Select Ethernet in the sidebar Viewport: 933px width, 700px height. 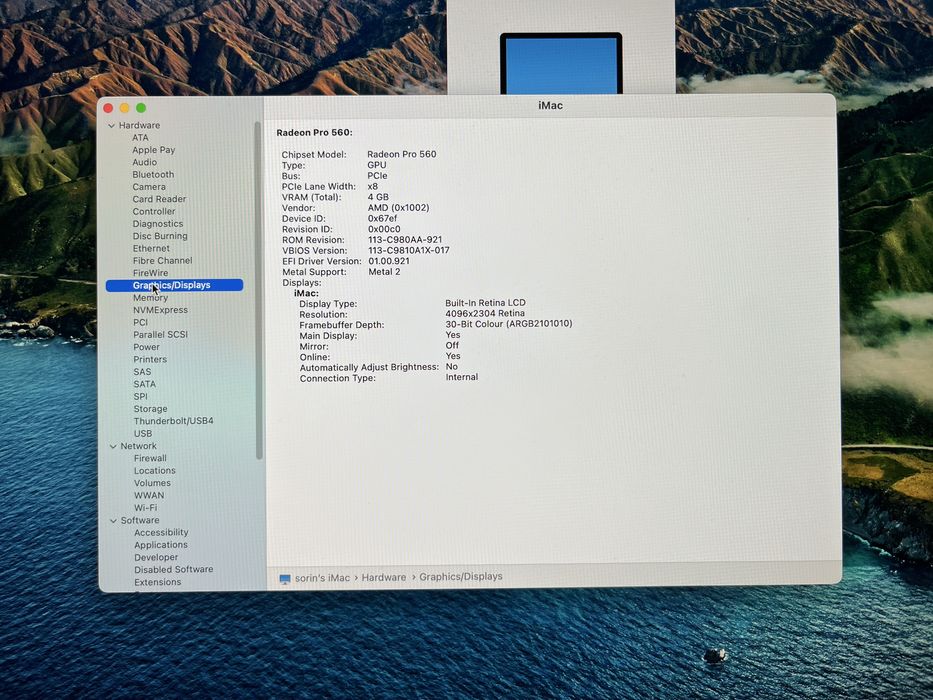coord(151,248)
